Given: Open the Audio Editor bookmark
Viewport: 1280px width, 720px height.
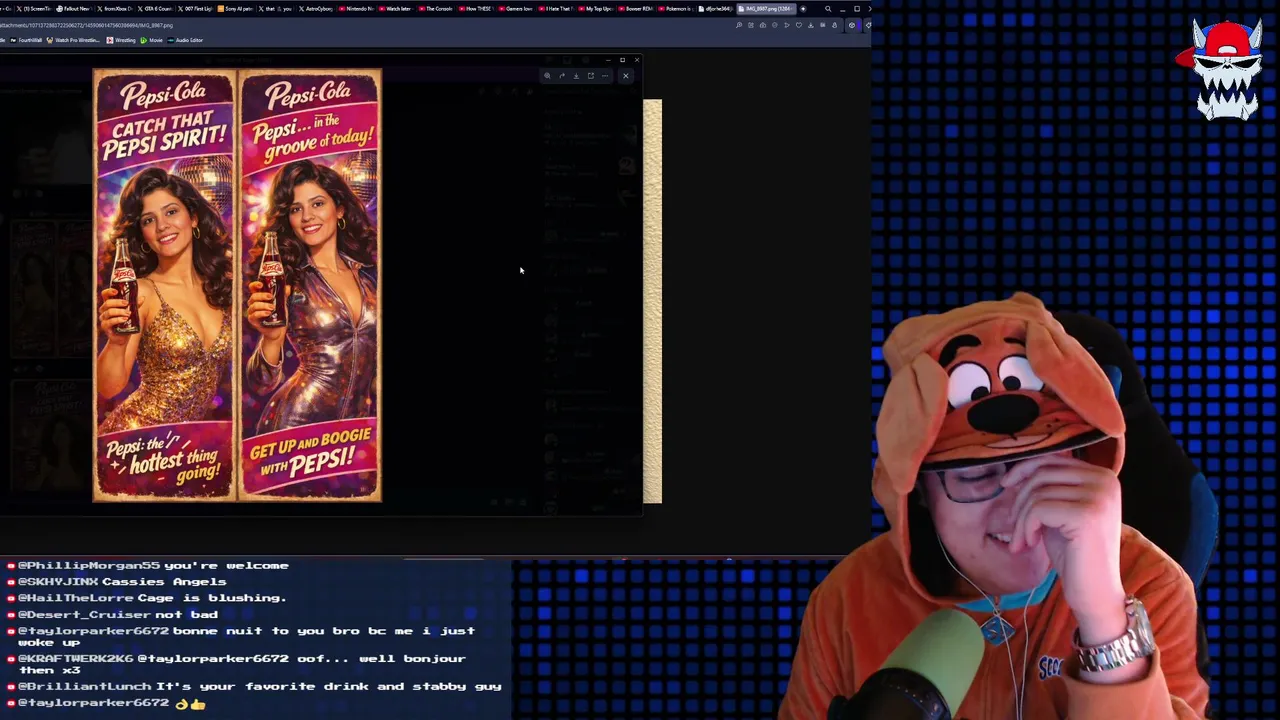Looking at the screenshot, I should tap(185, 40).
